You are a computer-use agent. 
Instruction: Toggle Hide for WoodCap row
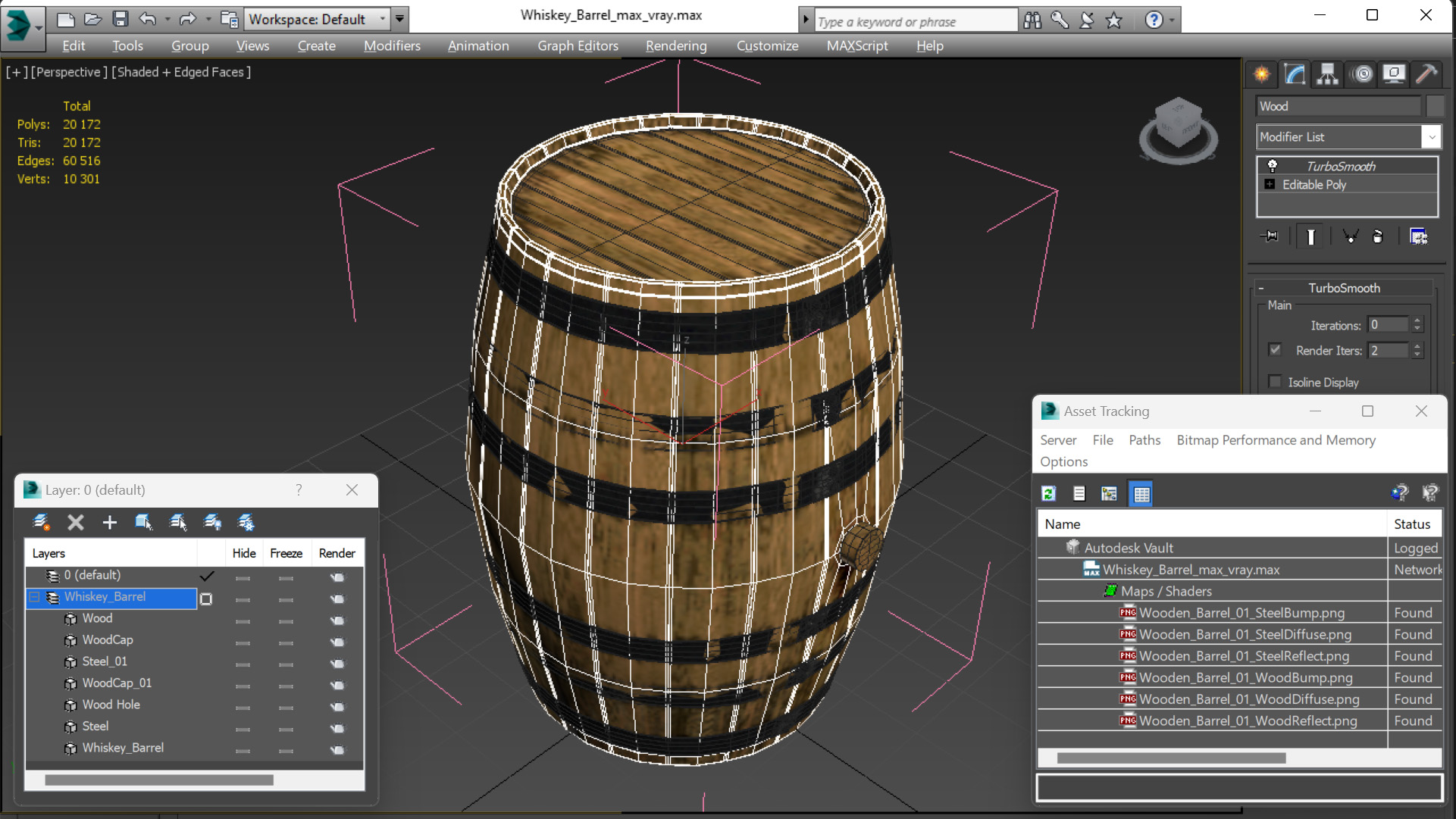pyautogui.click(x=243, y=642)
